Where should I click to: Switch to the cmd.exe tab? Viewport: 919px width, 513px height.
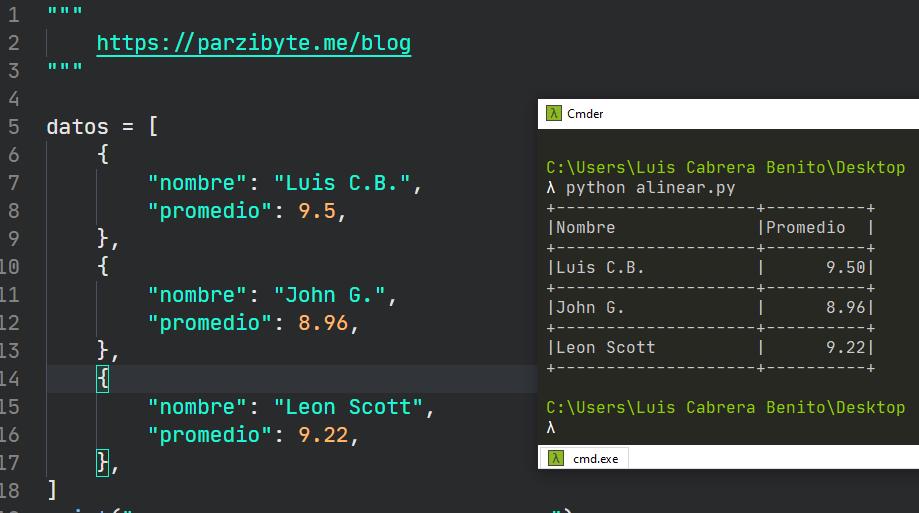(x=594, y=458)
